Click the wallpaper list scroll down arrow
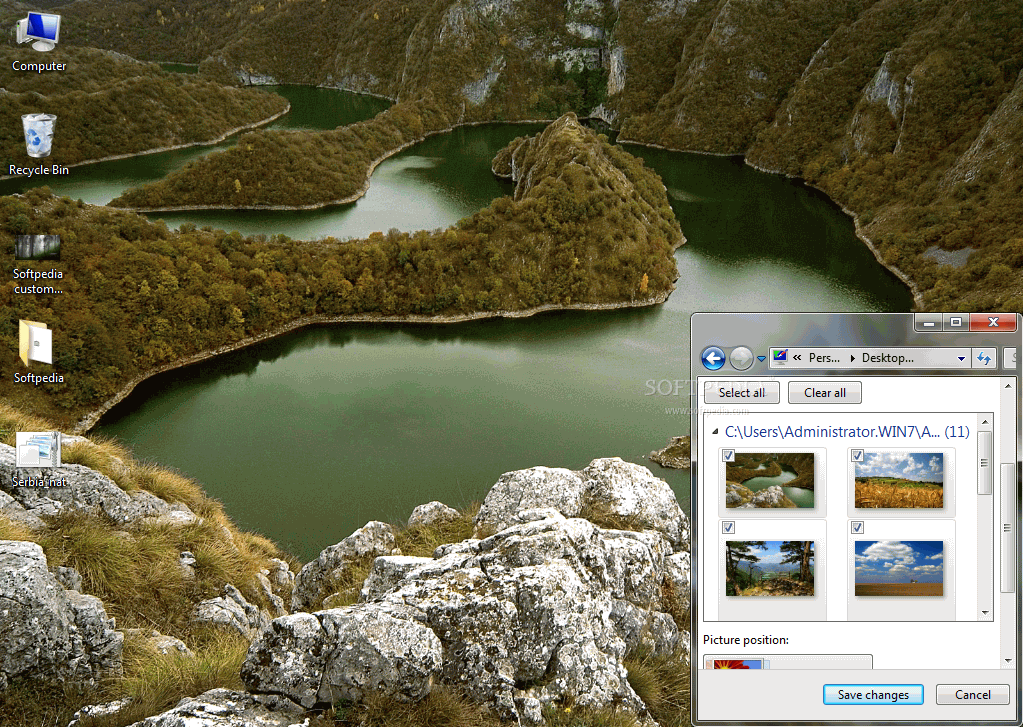This screenshot has height=727, width=1023. pos(985,613)
